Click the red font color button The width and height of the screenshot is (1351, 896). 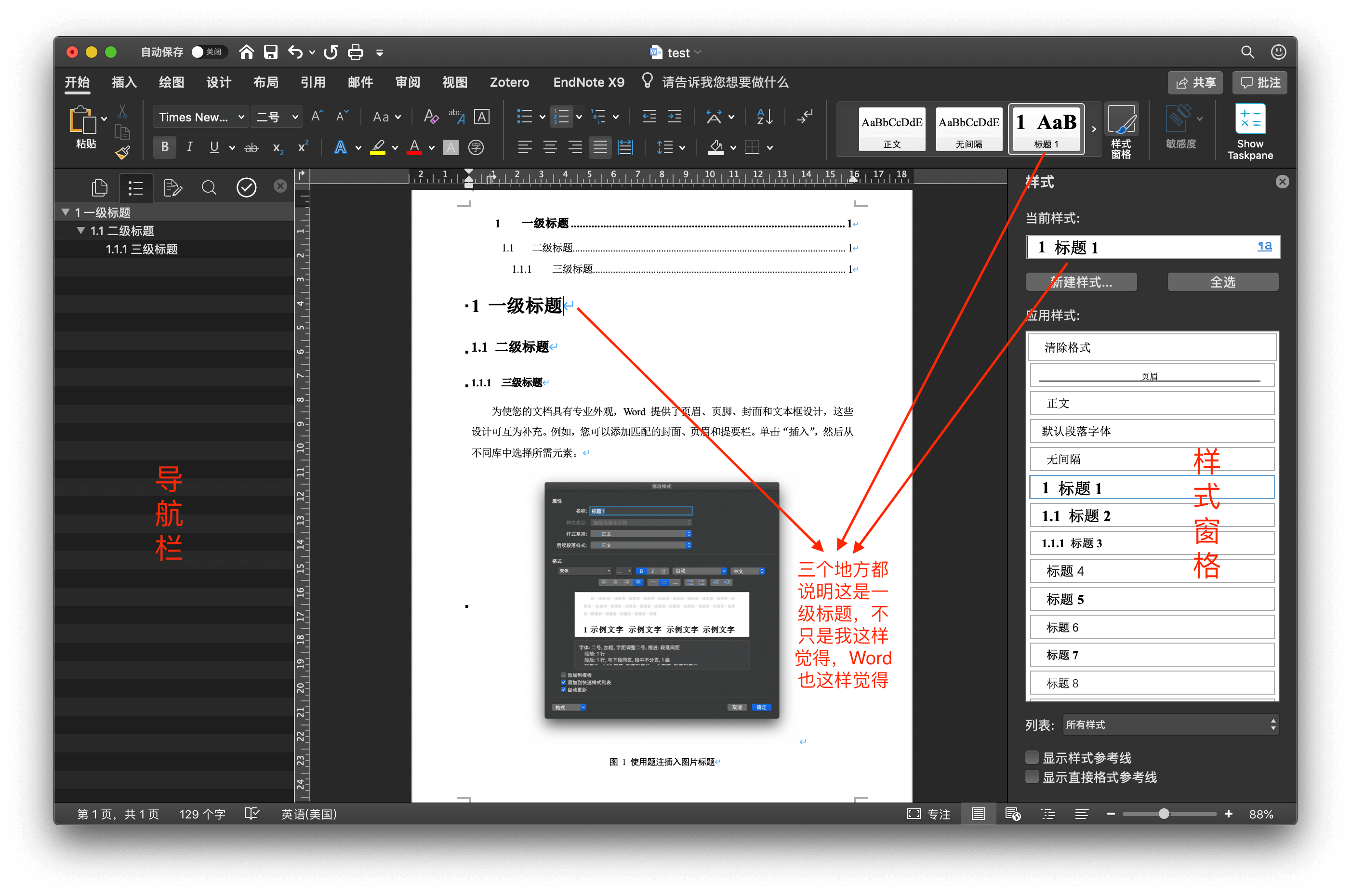[415, 147]
